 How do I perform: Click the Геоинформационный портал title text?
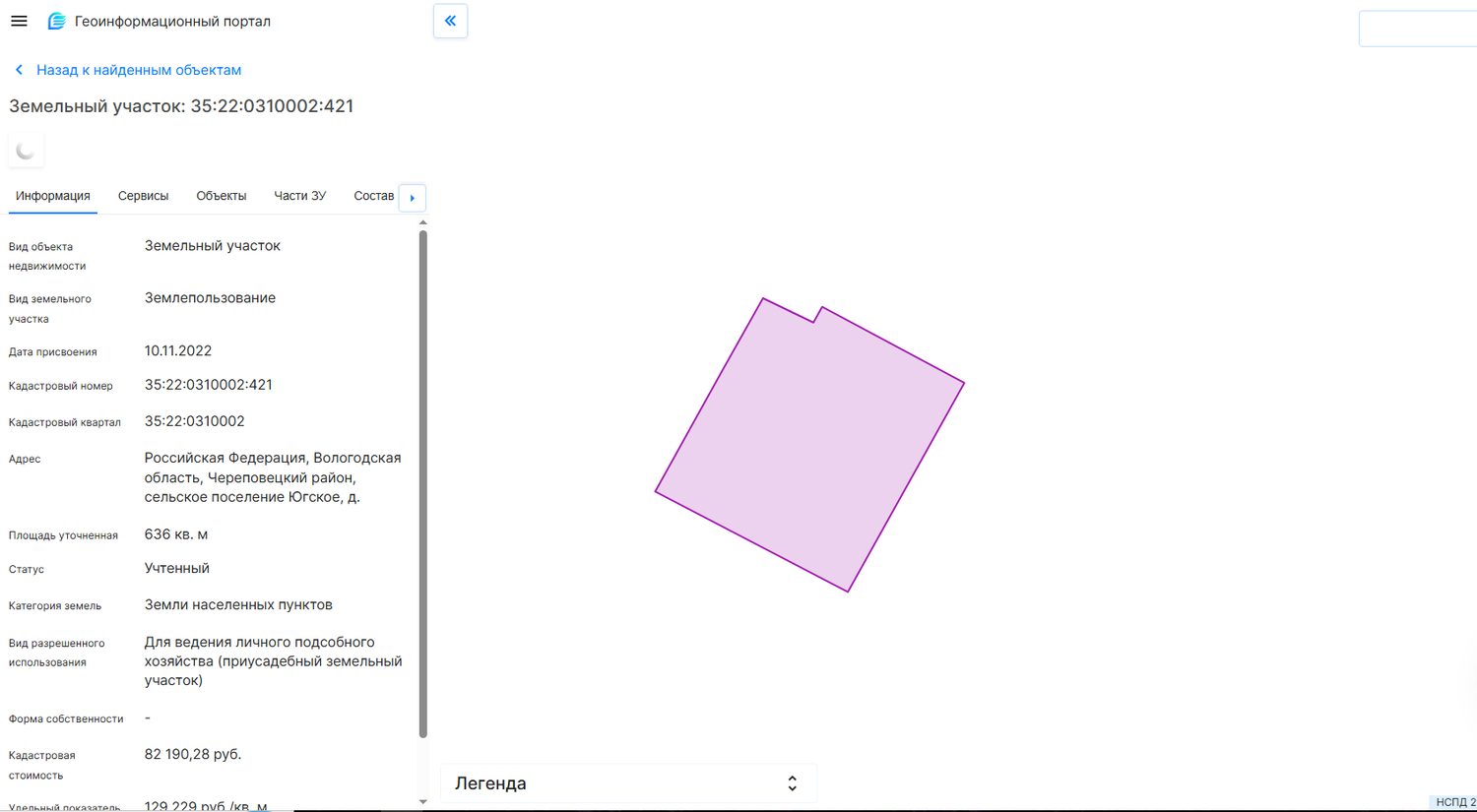(x=172, y=21)
